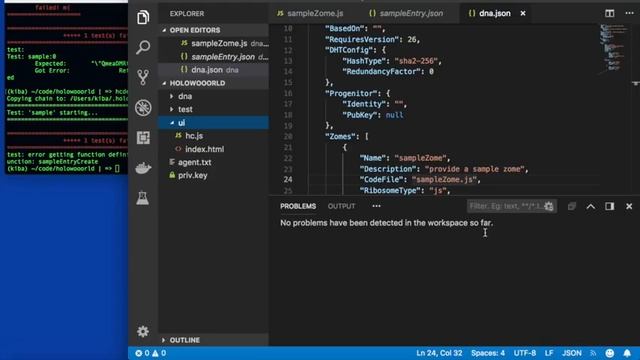Click line number 24 in the gutter
The width and height of the screenshot is (640, 360).
(288, 180)
